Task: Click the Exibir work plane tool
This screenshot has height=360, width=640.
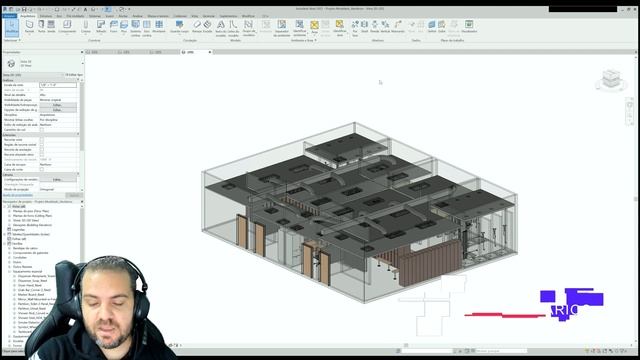Action: 442,27
